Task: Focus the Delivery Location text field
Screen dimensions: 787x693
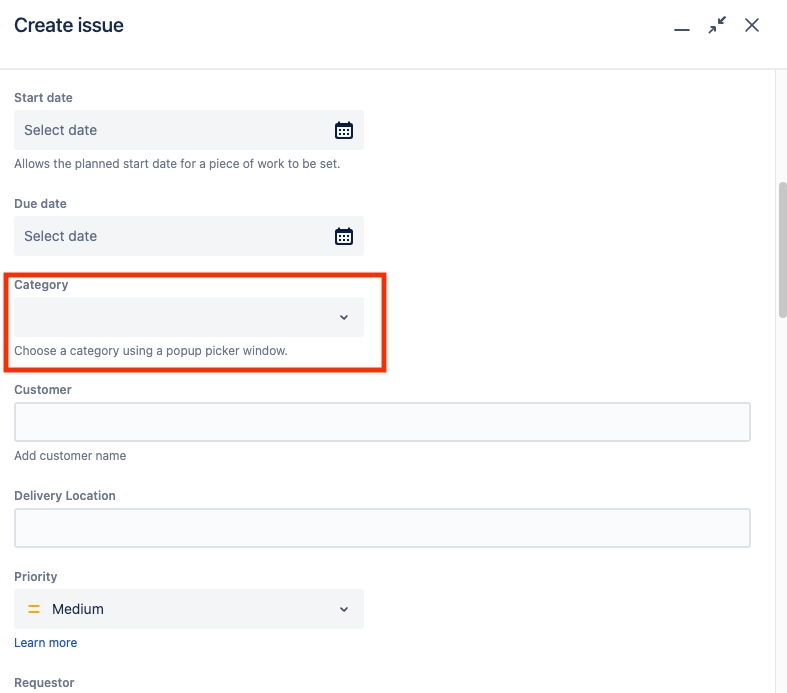Action: 382,528
